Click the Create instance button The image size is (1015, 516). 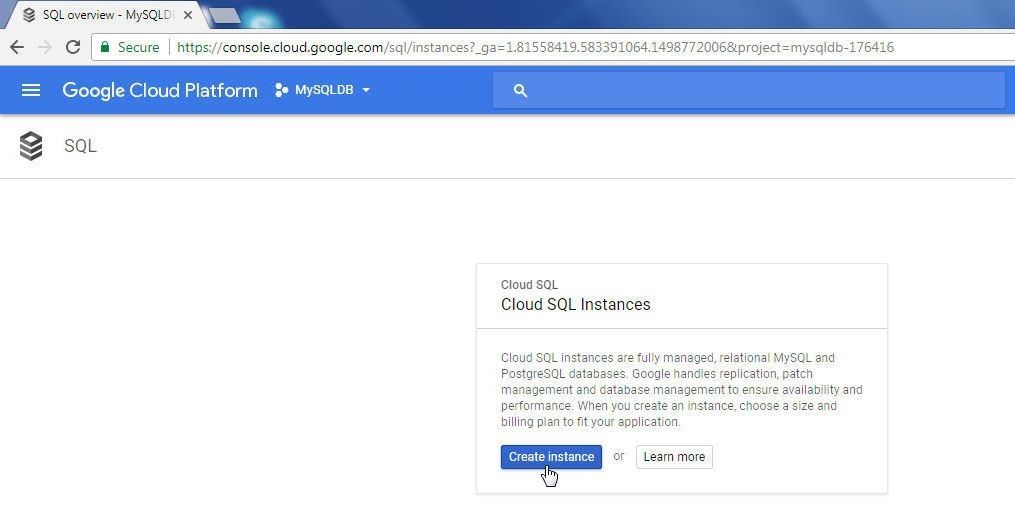(x=551, y=456)
